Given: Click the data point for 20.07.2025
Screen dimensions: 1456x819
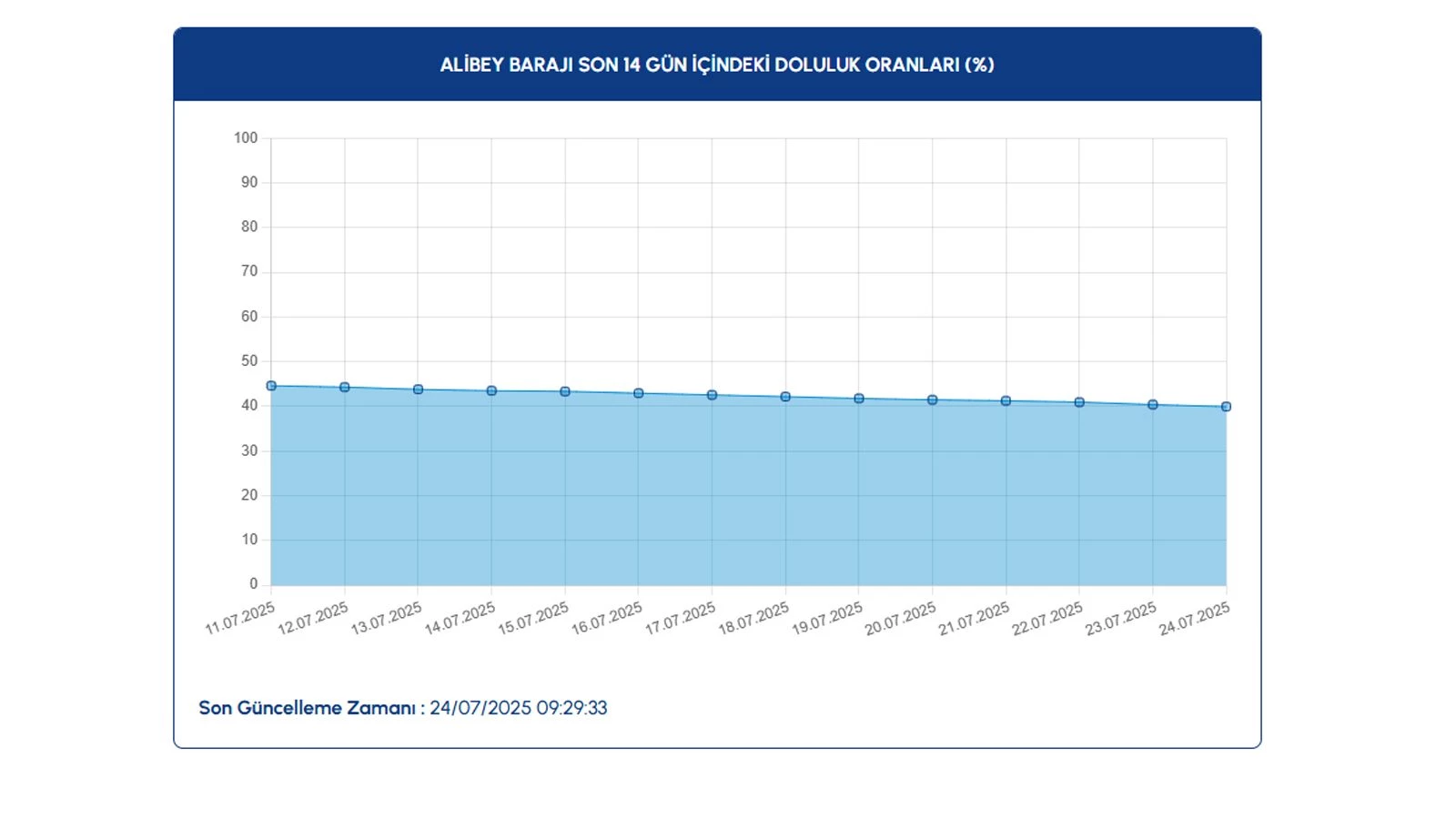Looking at the screenshot, I should pos(933,400).
